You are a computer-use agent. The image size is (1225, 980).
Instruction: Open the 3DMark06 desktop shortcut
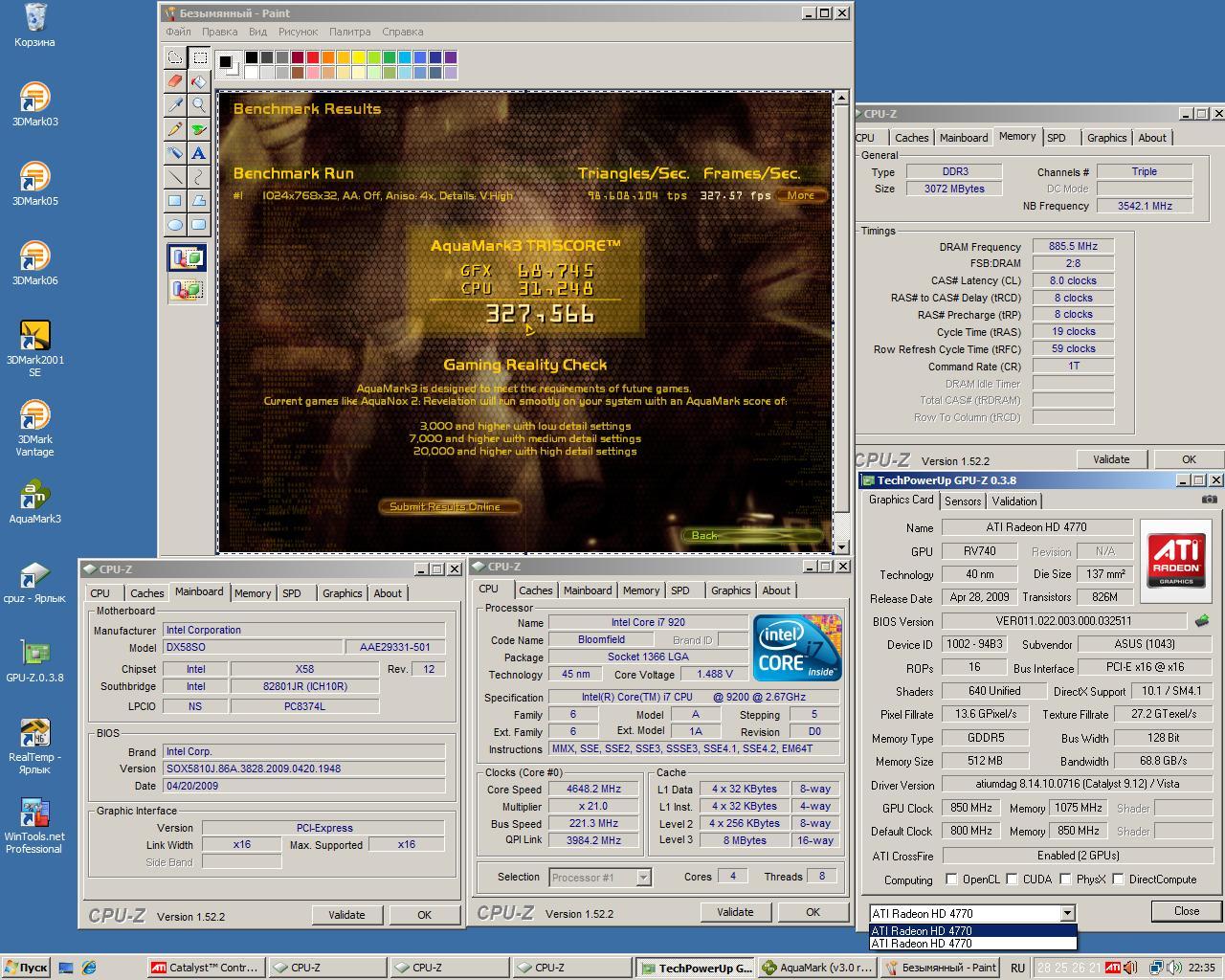(x=34, y=262)
